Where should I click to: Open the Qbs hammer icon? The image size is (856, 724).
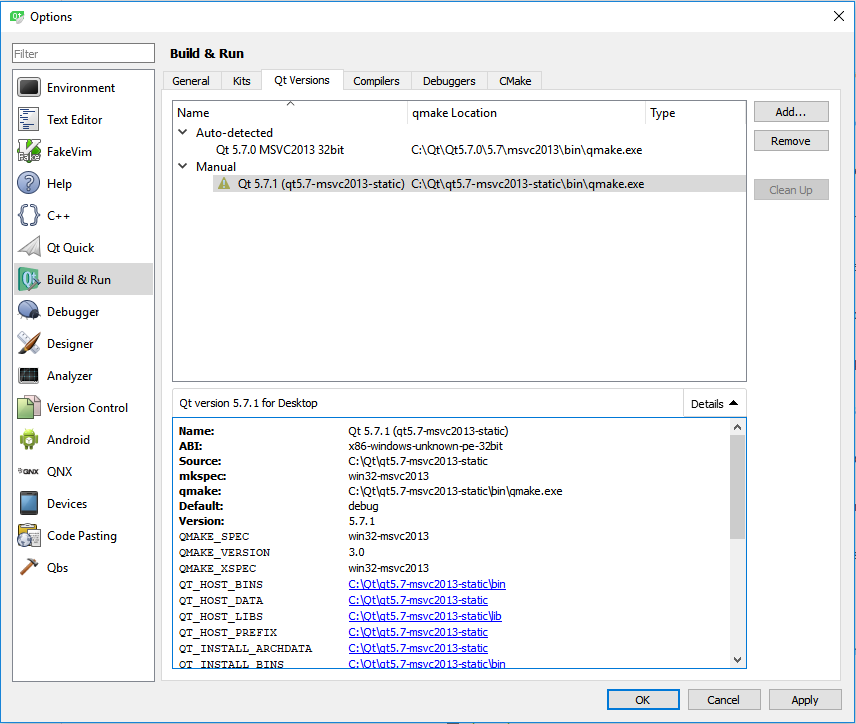point(28,567)
